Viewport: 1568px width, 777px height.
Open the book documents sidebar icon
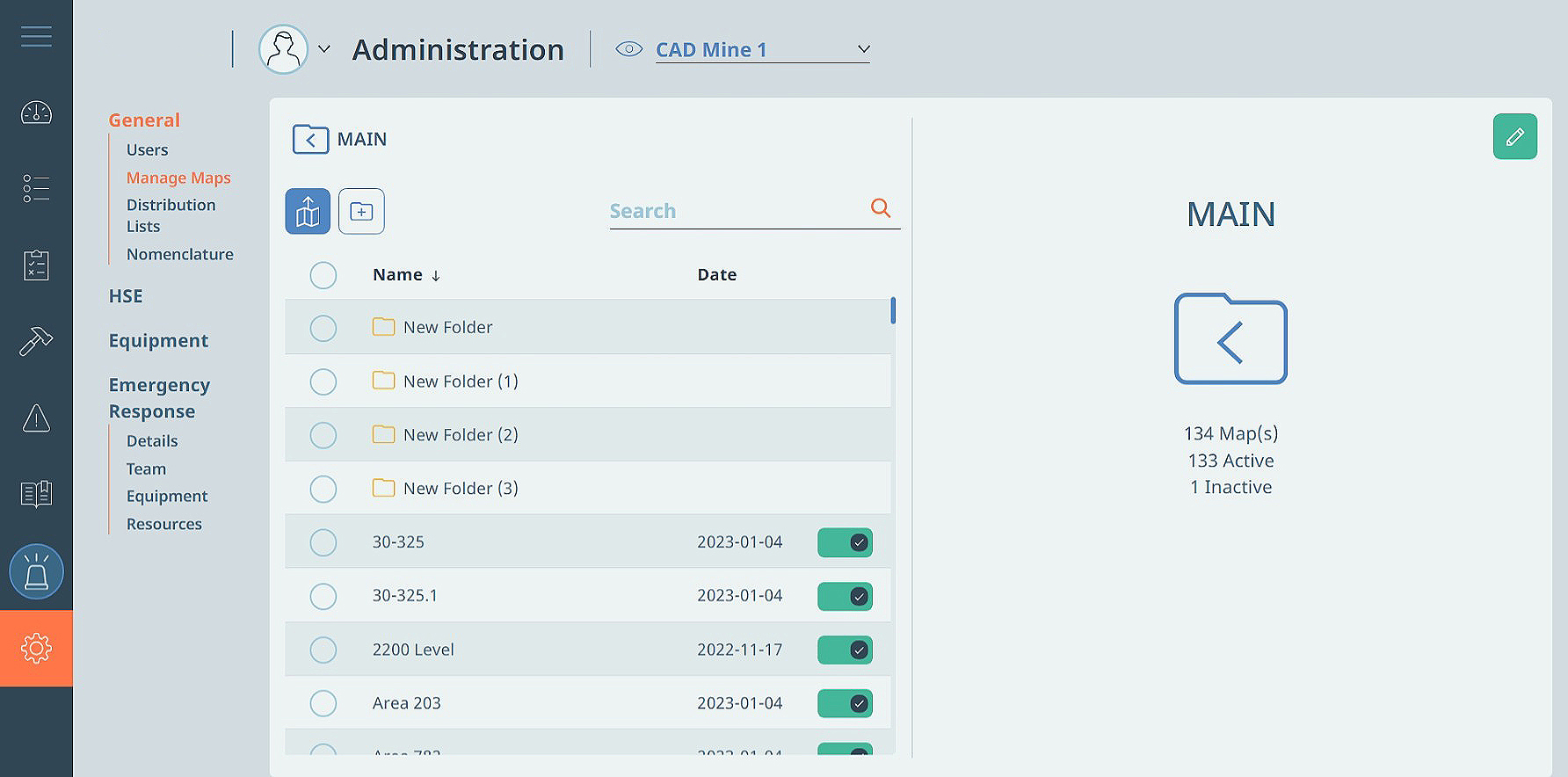click(36, 494)
